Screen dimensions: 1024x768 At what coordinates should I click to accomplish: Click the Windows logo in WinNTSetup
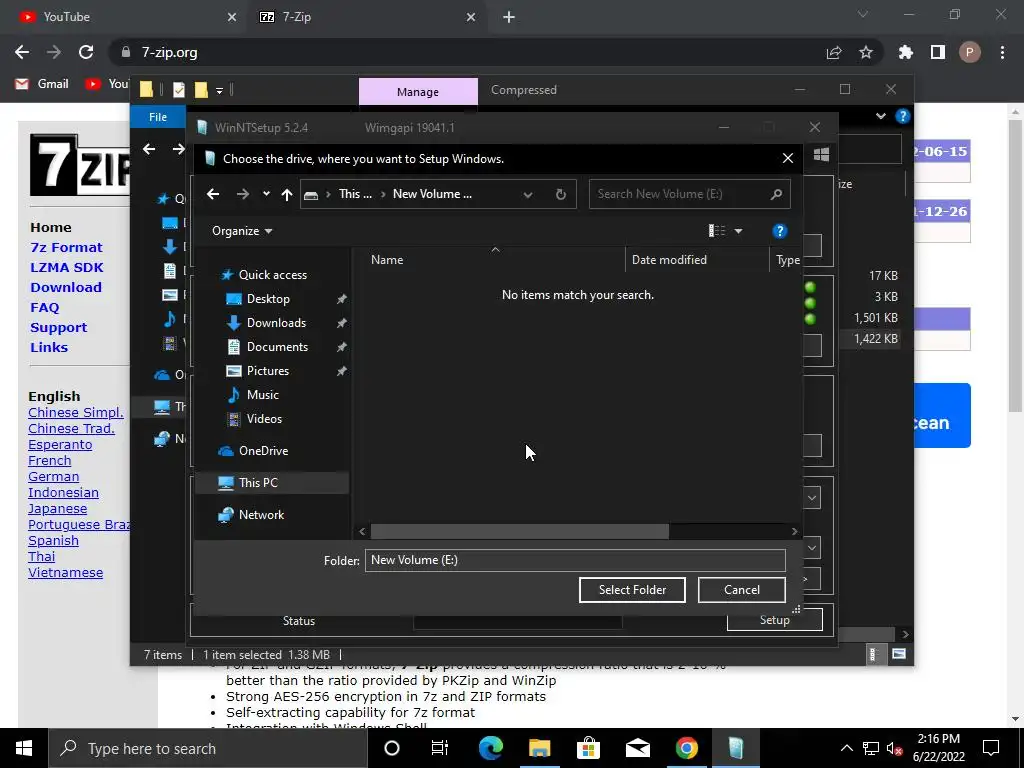[x=822, y=155]
